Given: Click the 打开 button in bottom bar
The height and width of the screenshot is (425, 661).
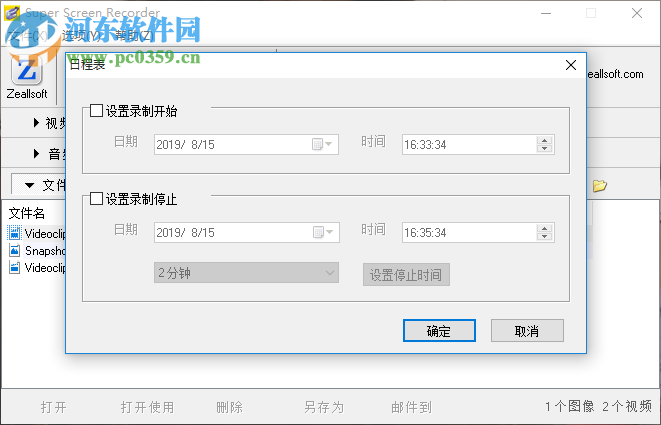Looking at the screenshot, I should pos(54,407).
